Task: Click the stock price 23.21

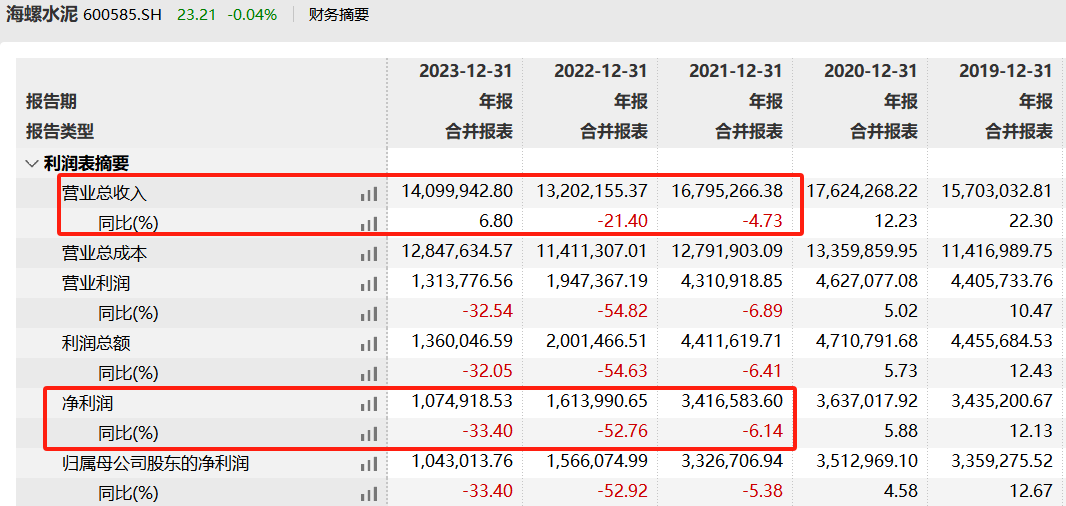Action: coord(194,14)
